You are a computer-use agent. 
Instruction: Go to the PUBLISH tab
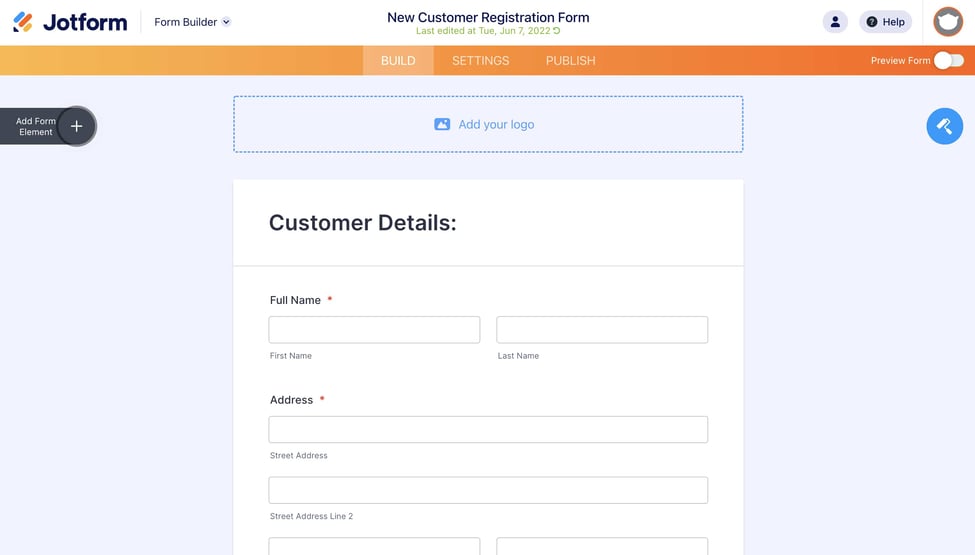tap(570, 60)
